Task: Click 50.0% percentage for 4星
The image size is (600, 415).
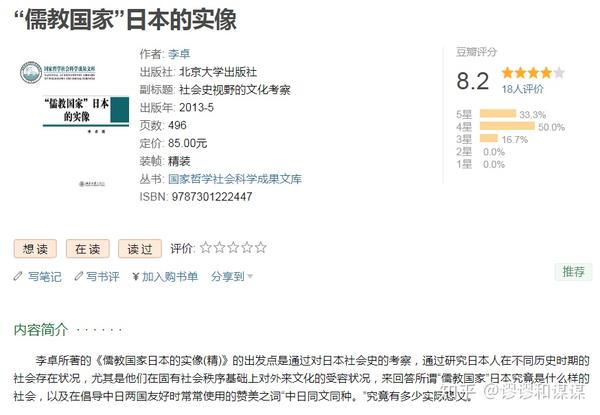Action: 551,127
